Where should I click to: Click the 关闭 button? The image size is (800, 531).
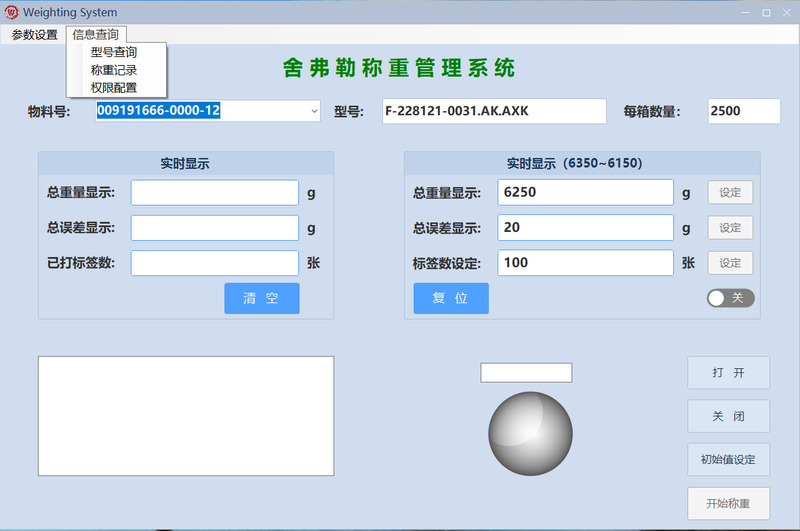point(729,416)
